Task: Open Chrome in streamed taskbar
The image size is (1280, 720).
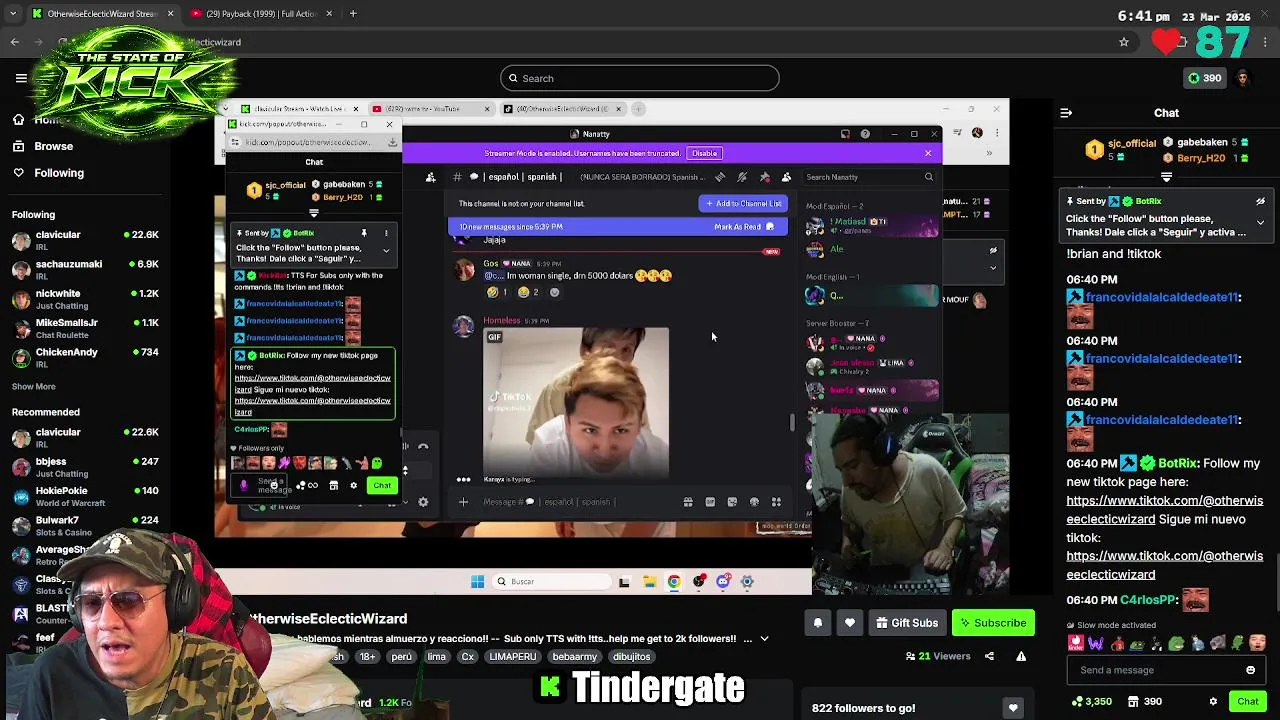Action: pyautogui.click(x=674, y=581)
